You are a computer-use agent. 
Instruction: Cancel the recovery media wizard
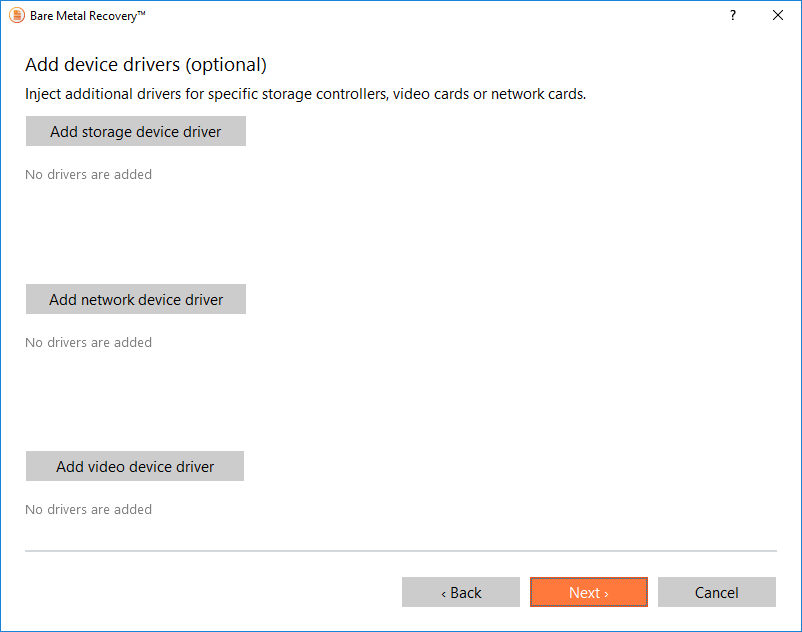click(716, 593)
